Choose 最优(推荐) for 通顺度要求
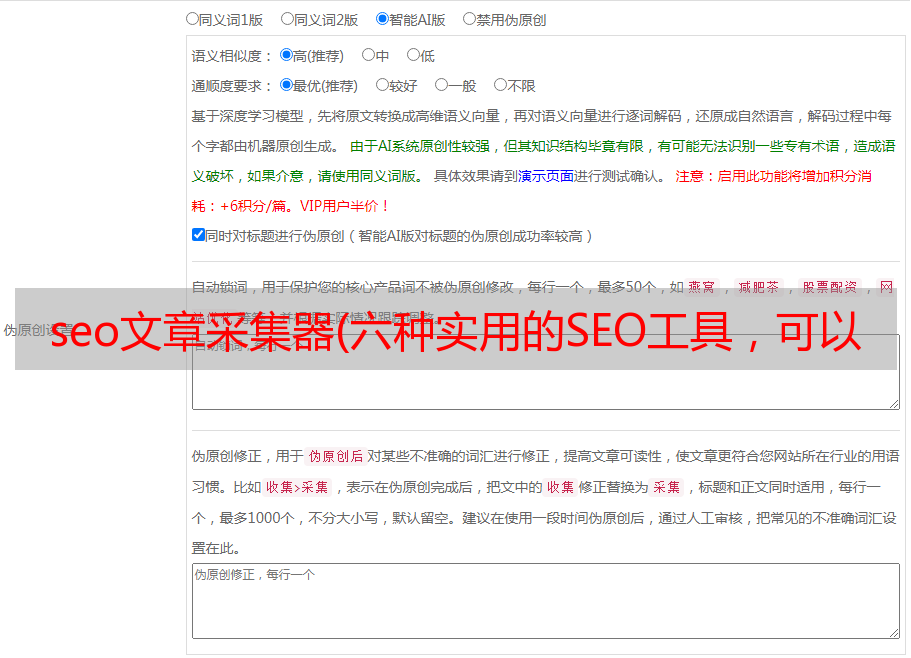The image size is (911, 658). point(287,85)
